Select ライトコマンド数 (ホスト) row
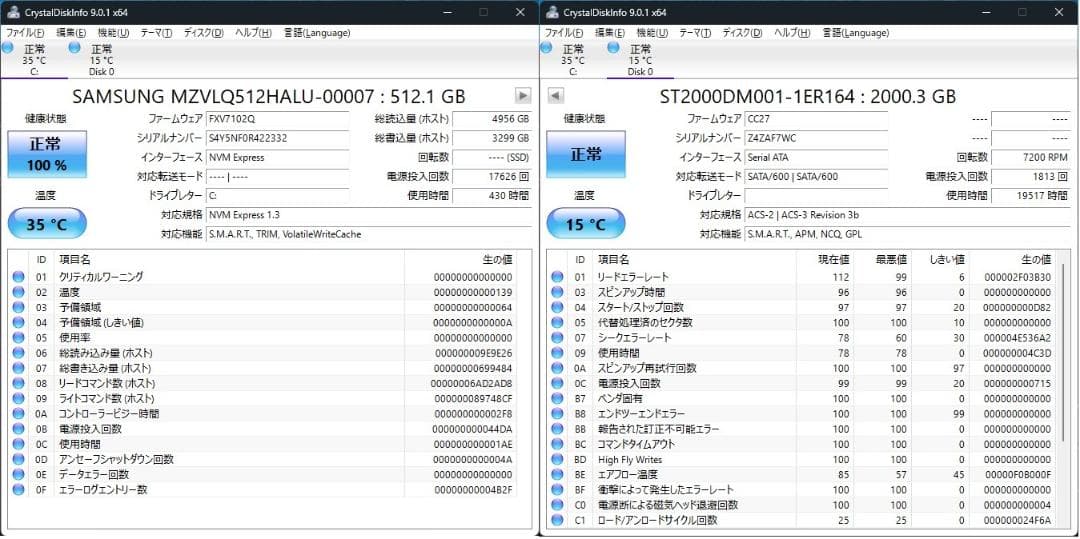This screenshot has height=539, width=1080. [x=263, y=399]
